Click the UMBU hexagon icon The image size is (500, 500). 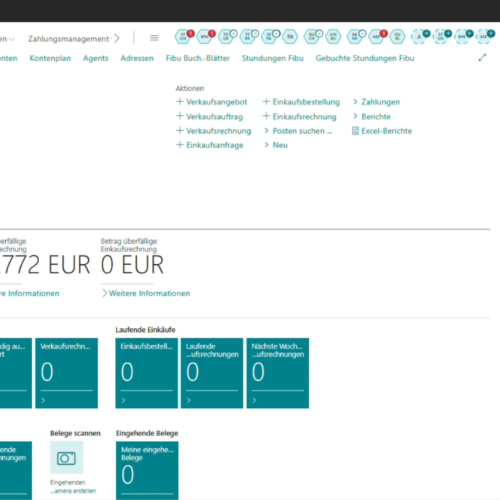click(333, 37)
